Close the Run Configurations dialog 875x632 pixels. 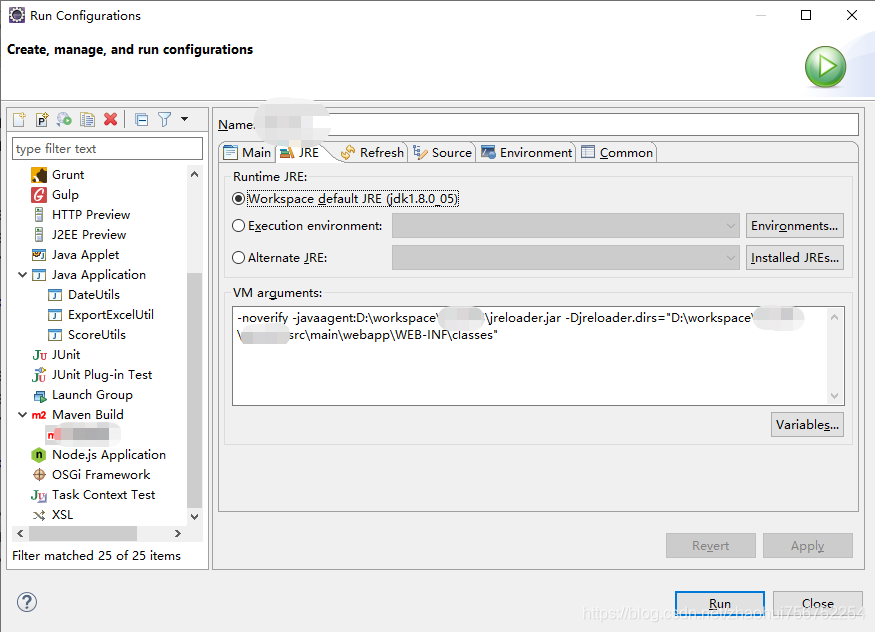818,604
